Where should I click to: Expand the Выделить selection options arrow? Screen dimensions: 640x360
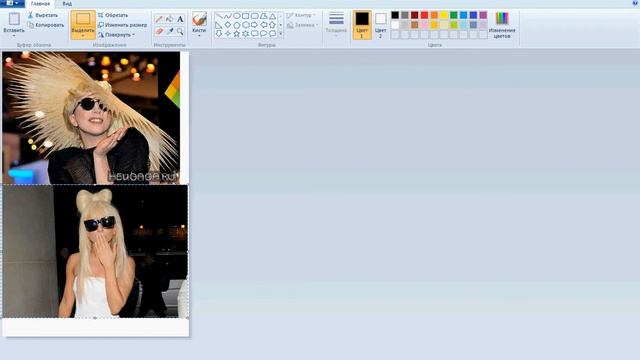point(83,36)
